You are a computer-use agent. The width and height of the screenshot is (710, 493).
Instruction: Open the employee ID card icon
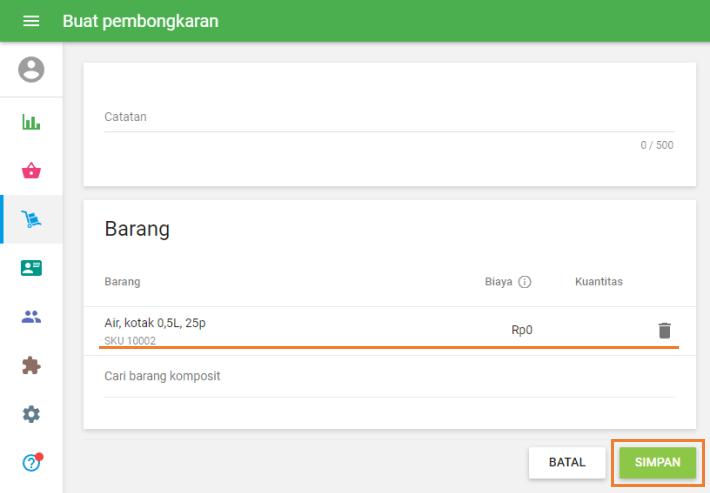31,268
